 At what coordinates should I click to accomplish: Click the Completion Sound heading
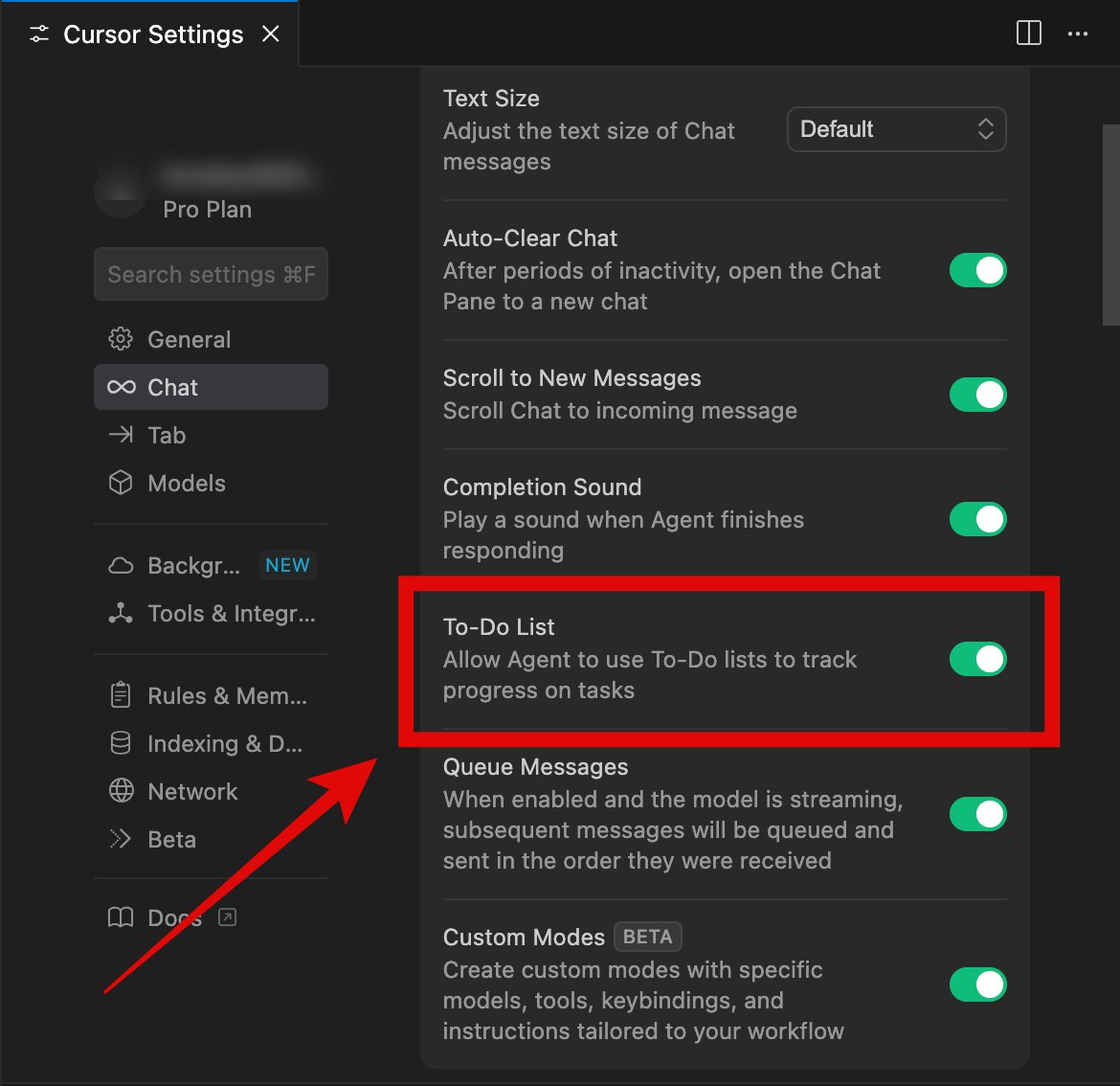pos(542,486)
